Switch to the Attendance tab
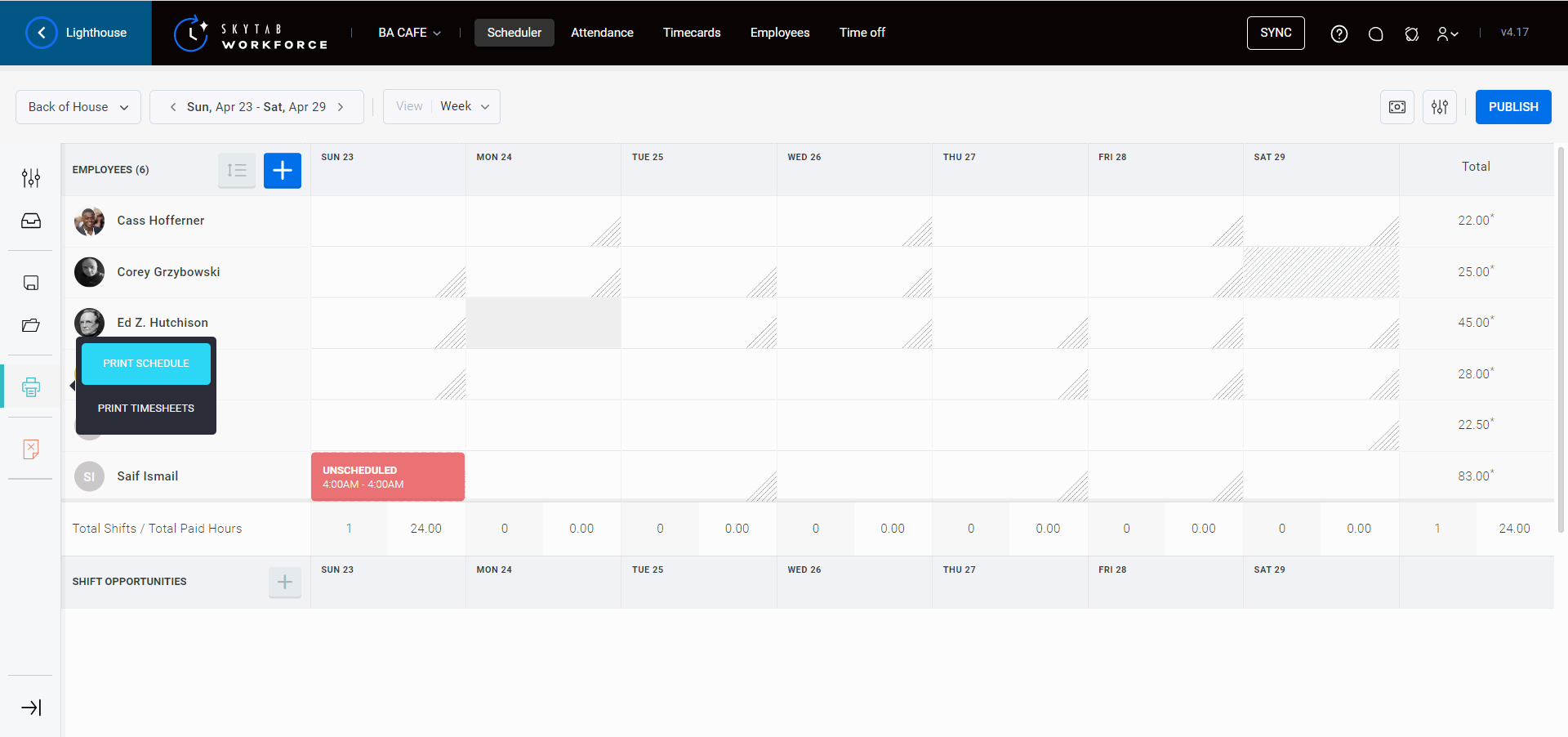This screenshot has height=737, width=1568. tap(602, 33)
